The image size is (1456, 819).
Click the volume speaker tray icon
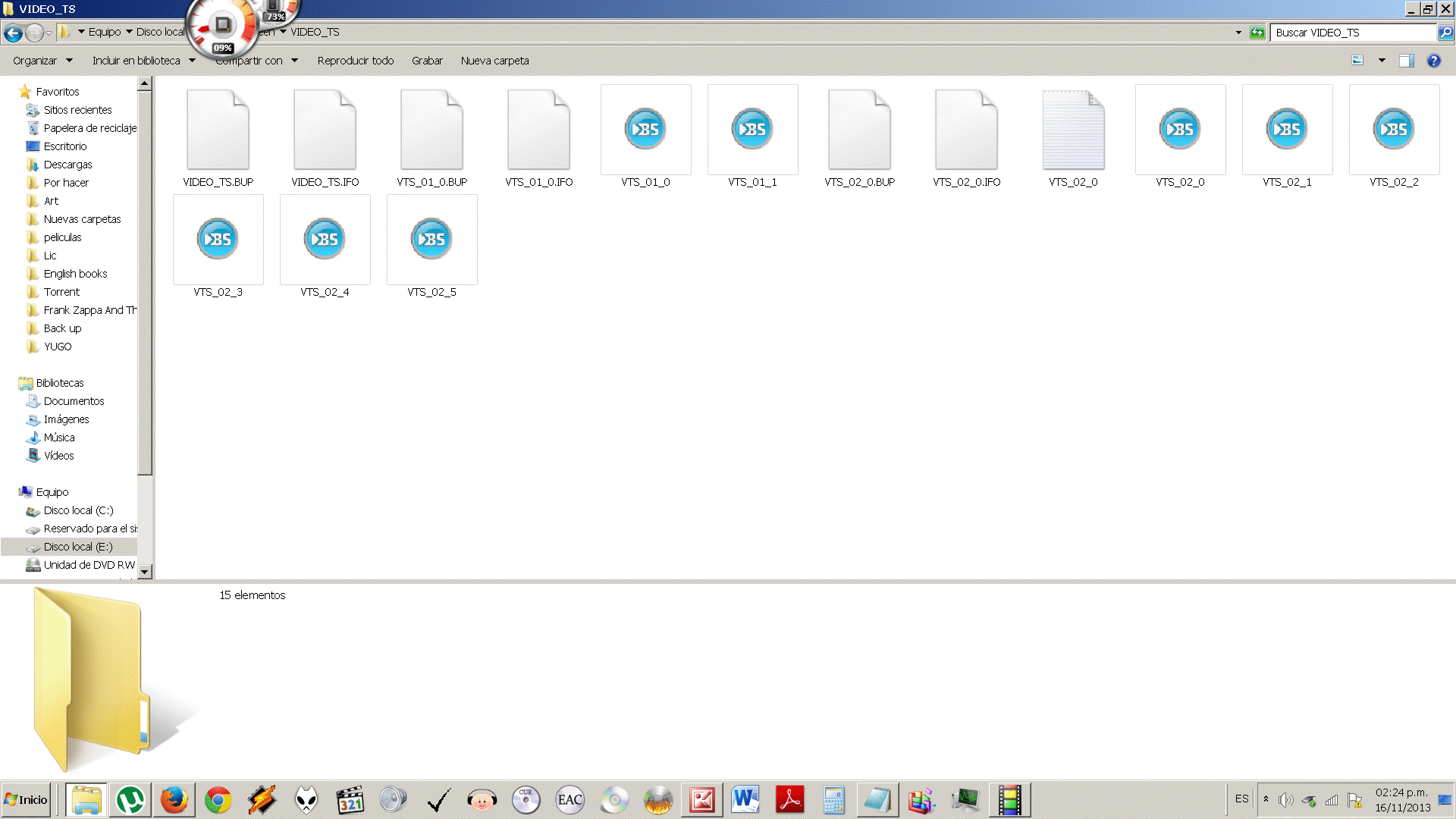point(1285,800)
